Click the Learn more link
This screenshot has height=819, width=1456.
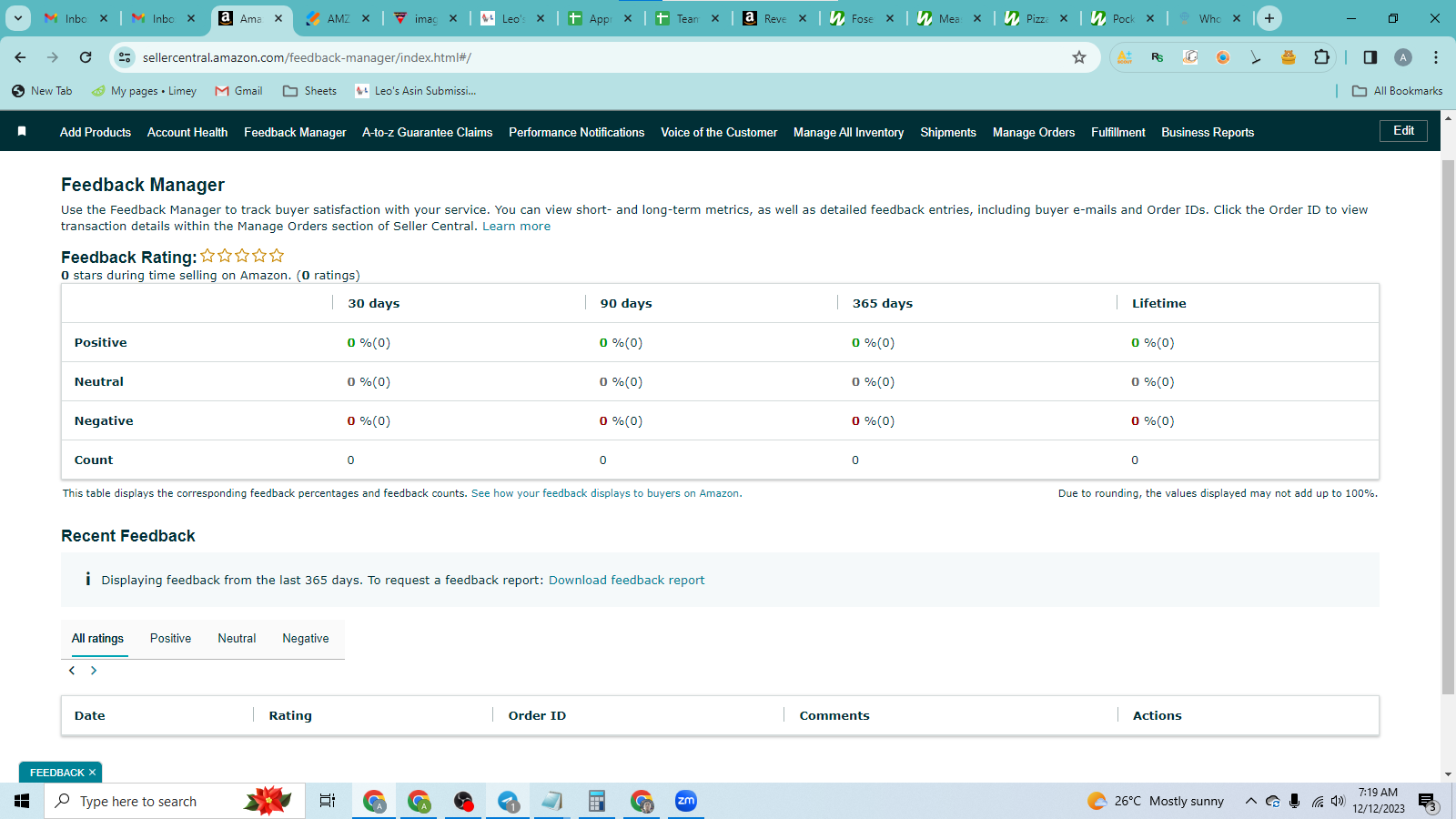(x=516, y=227)
